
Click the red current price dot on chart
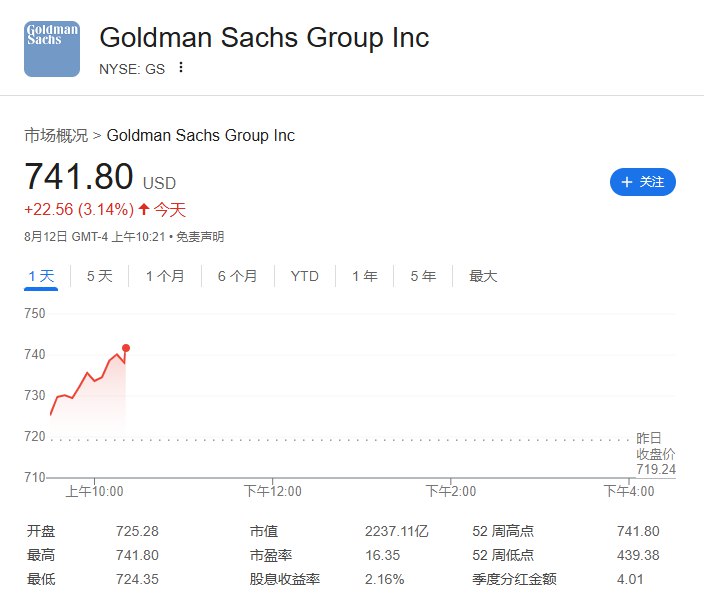coord(126,348)
